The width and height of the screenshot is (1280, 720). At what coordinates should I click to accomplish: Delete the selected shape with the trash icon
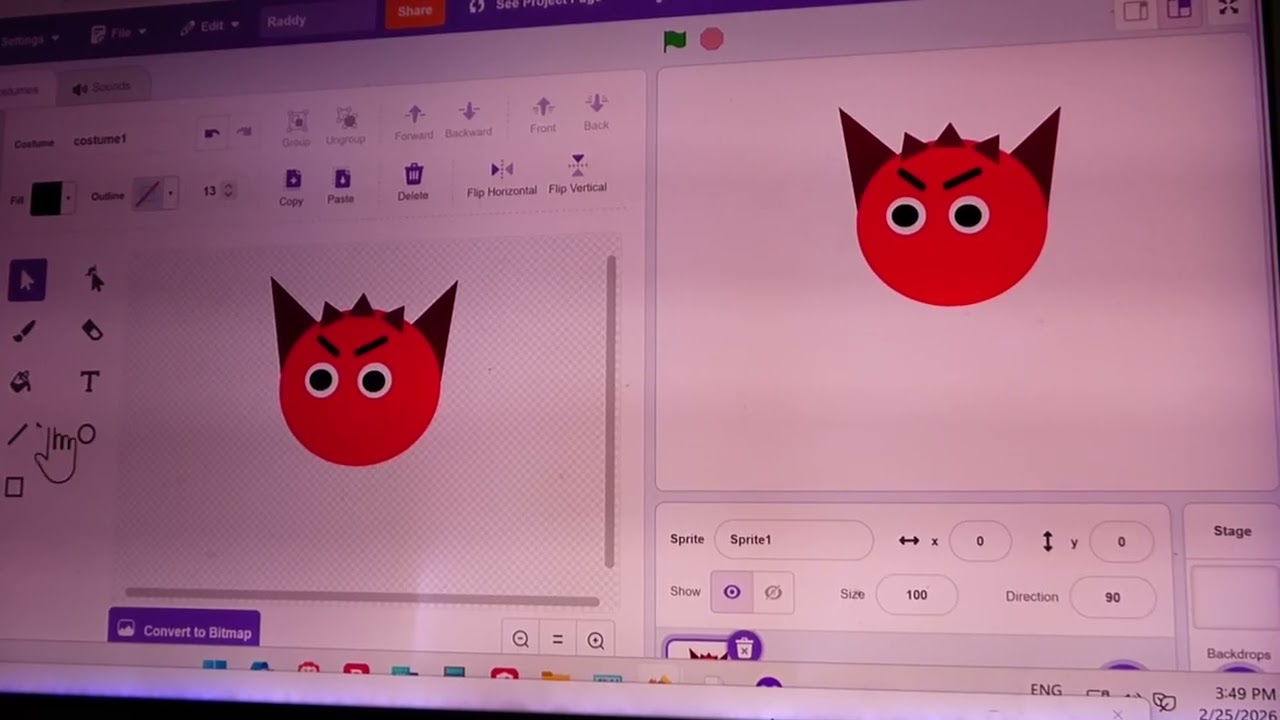point(413,182)
